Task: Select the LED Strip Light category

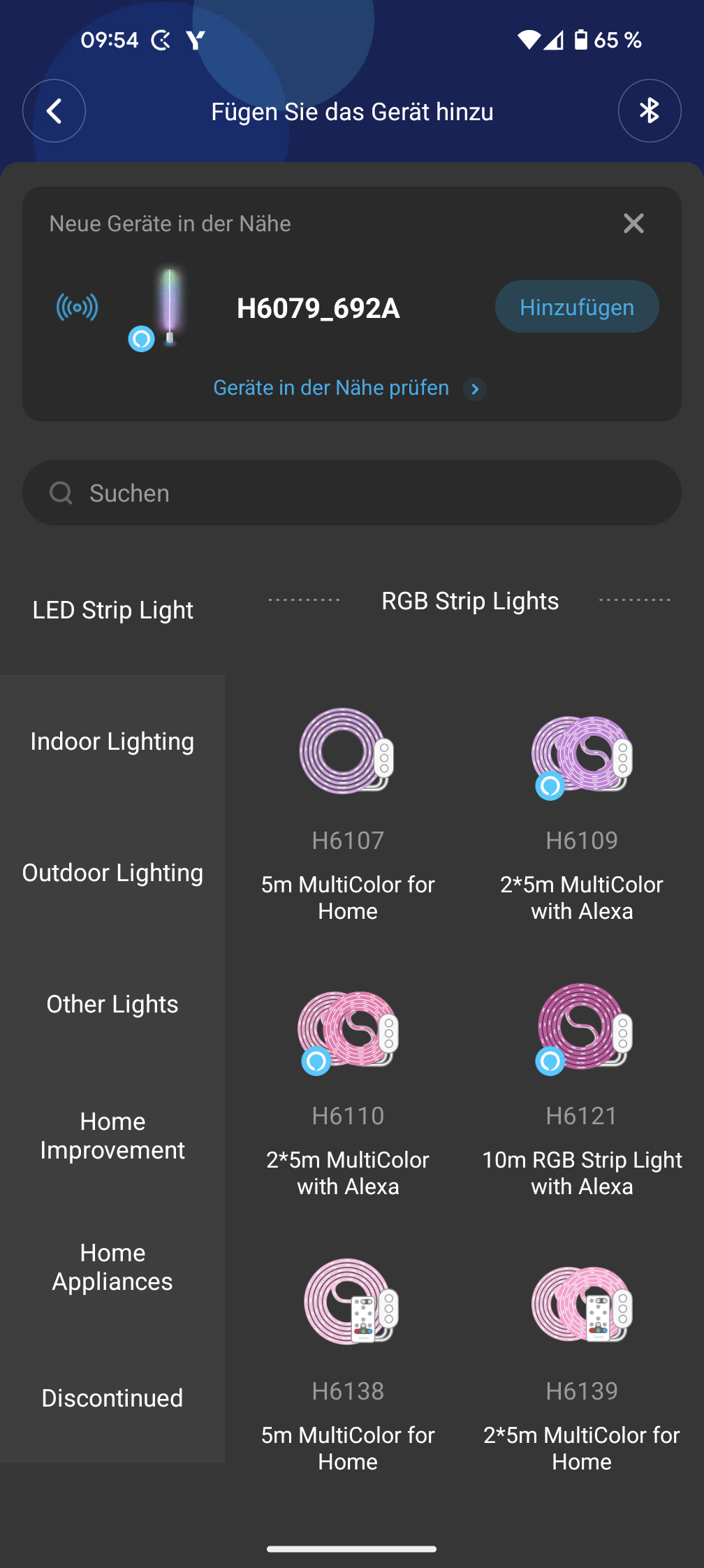Action: click(112, 610)
